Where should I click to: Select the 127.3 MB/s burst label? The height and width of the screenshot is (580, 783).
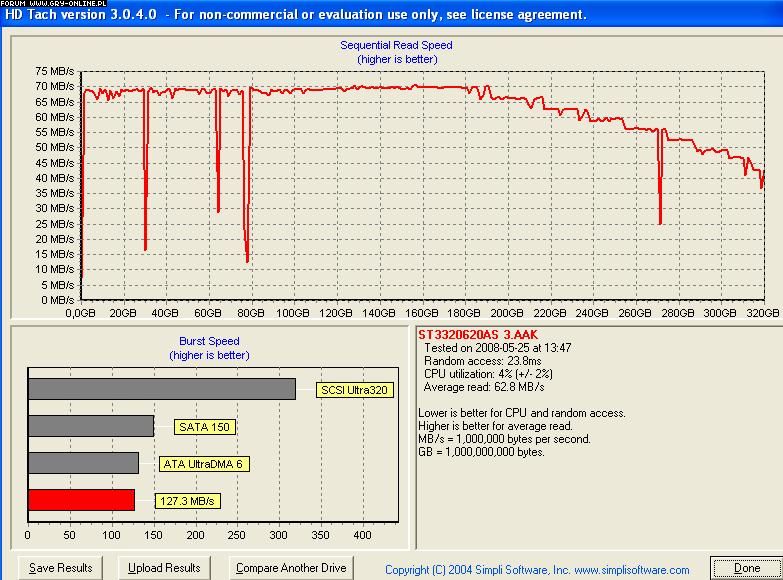(x=187, y=501)
